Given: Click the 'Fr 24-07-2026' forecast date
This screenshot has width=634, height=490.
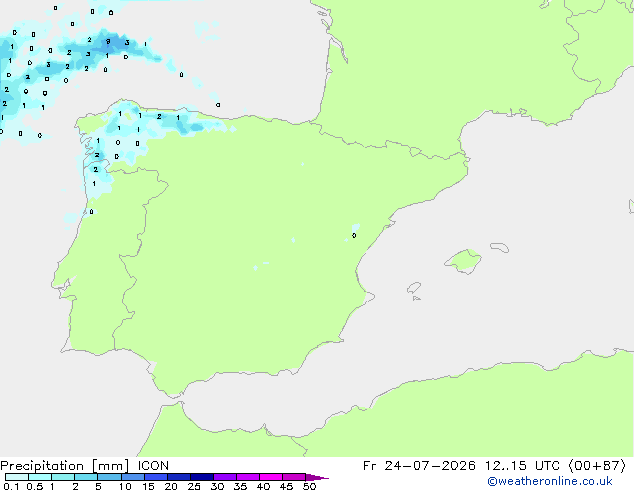Looking at the screenshot, I should pyautogui.click(x=419, y=466).
